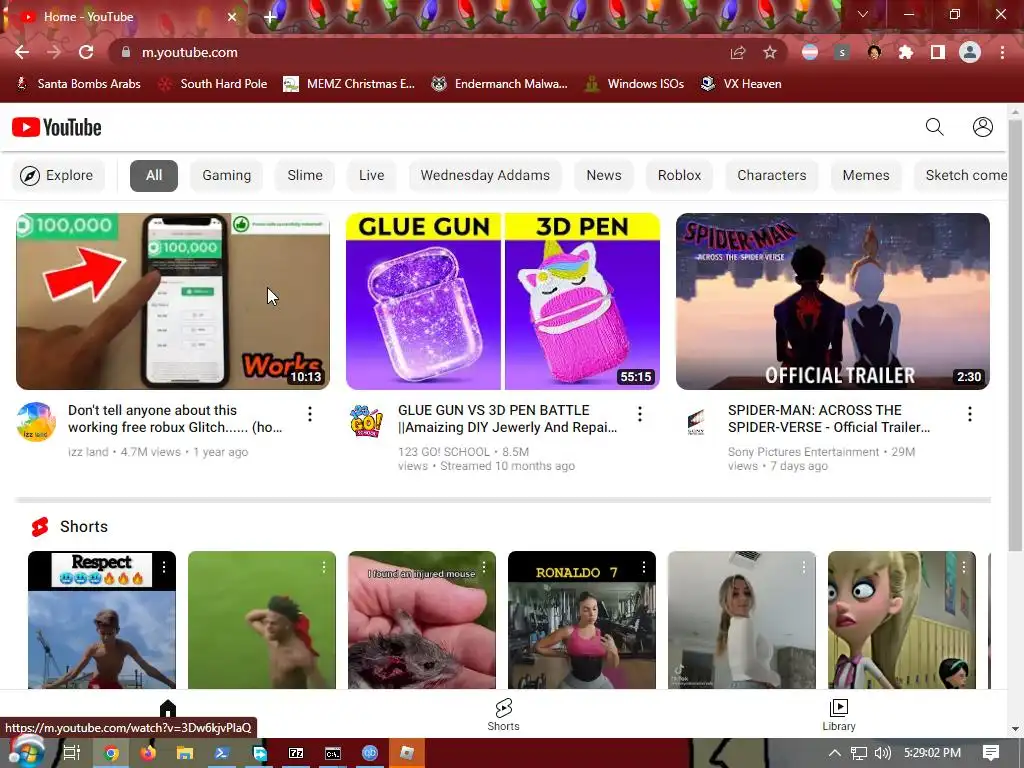Open File Explorer from taskbar

click(x=185, y=753)
